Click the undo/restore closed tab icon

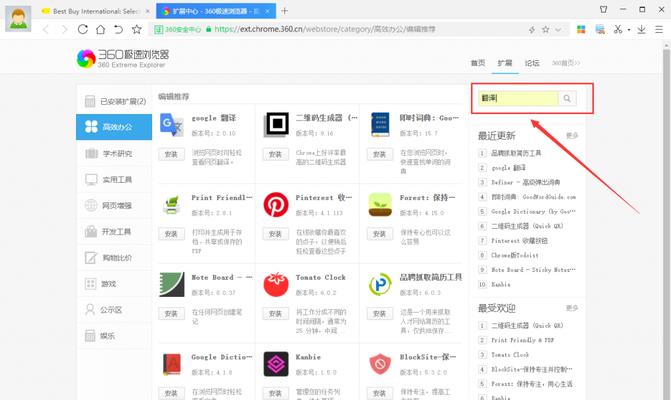[118, 29]
